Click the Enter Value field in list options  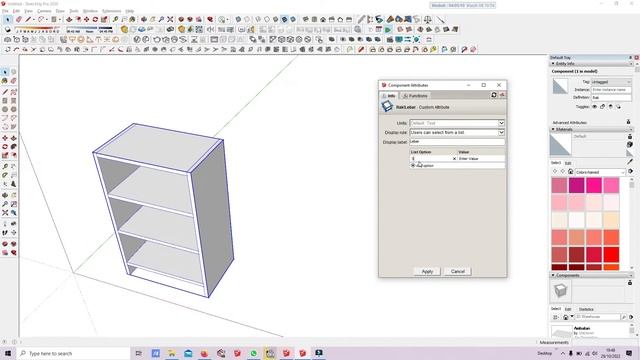point(481,158)
